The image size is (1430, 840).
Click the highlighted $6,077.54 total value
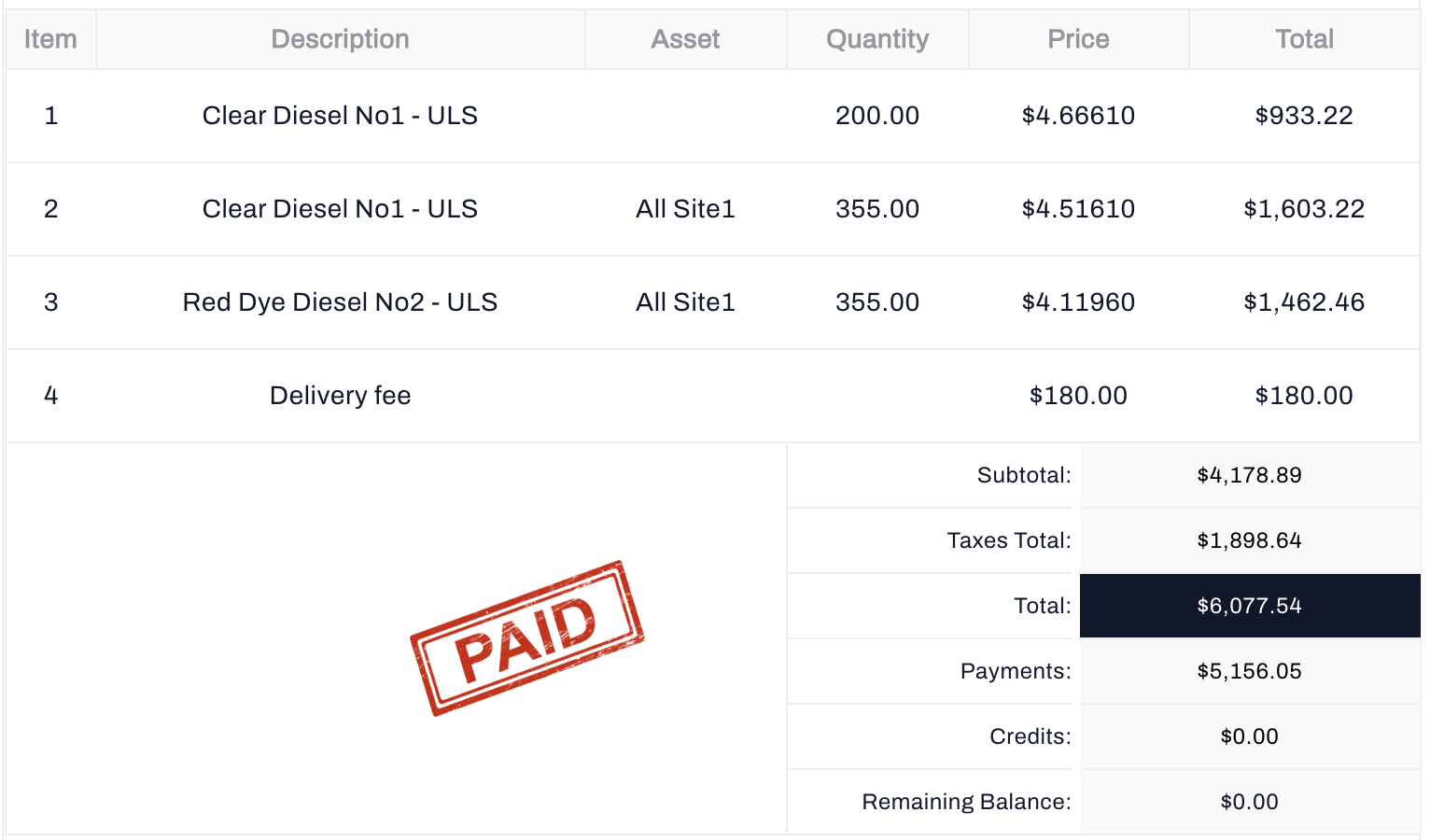[1249, 606]
